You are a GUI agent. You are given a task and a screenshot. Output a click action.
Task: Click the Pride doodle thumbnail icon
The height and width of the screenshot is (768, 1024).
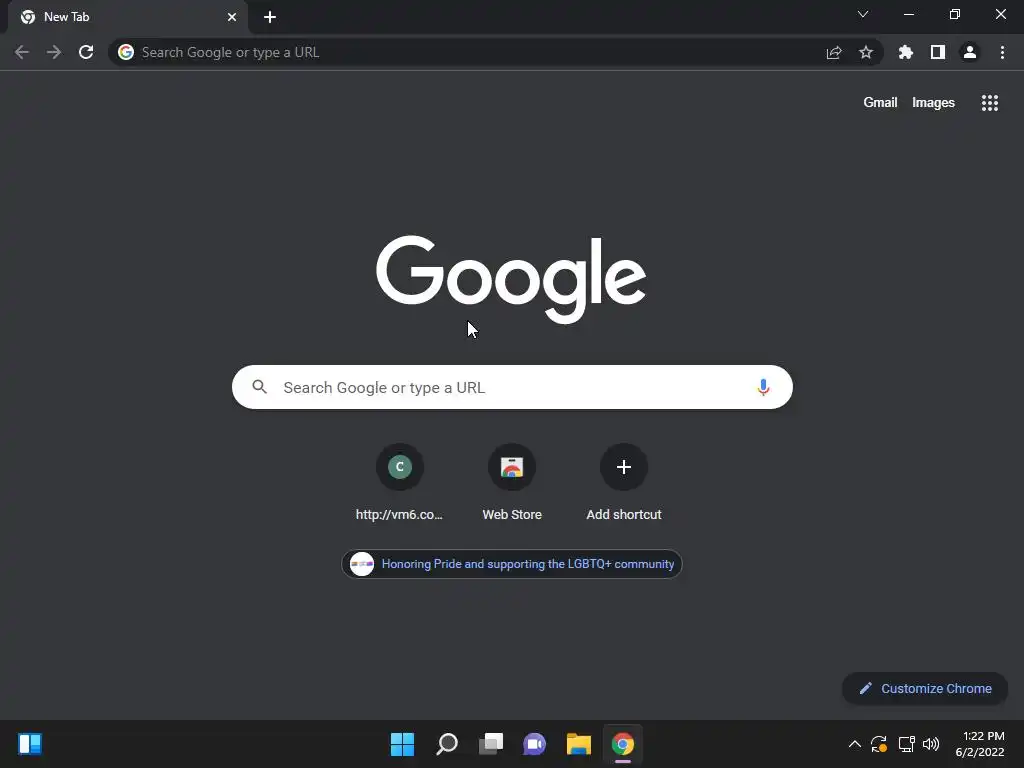pos(362,564)
